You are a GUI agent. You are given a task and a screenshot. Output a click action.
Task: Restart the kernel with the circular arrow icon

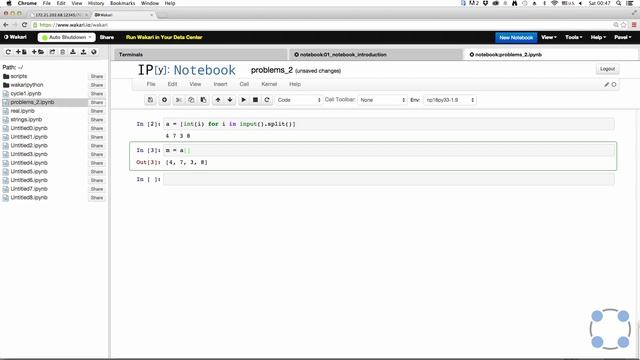click(267, 100)
